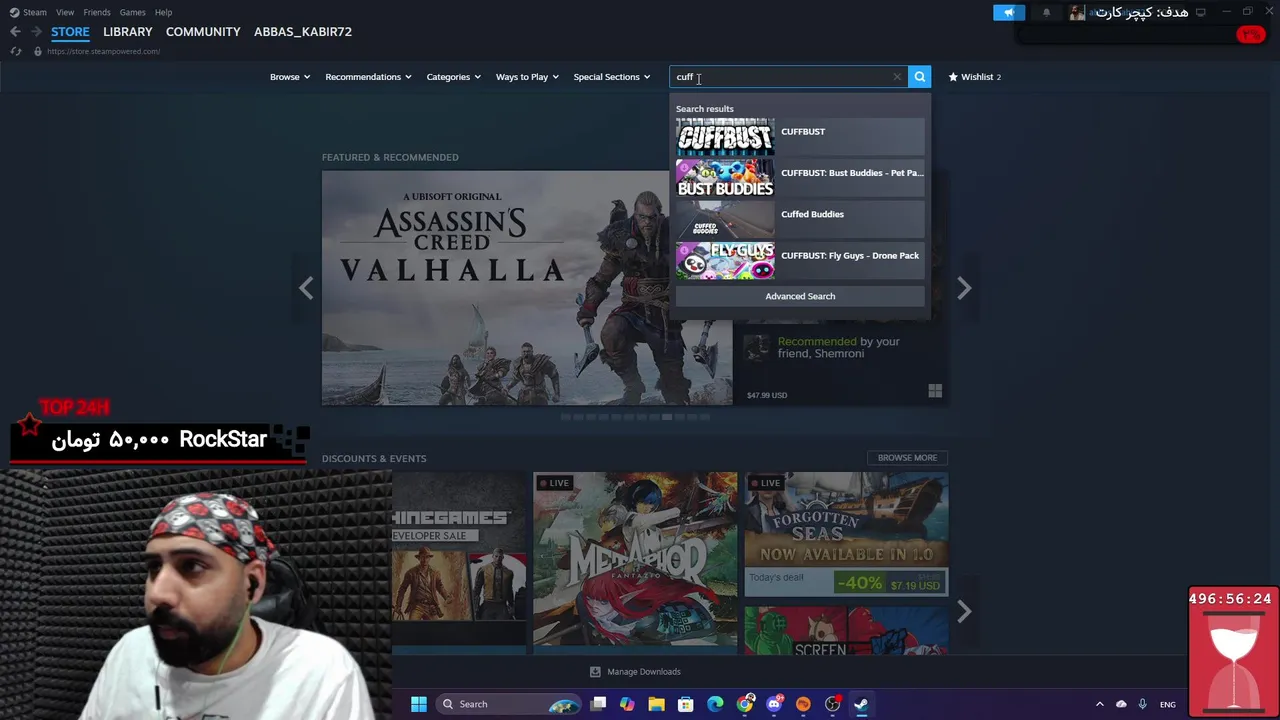Switch ENG input language indicator
This screenshot has height=720, width=1280.
click(x=1168, y=704)
